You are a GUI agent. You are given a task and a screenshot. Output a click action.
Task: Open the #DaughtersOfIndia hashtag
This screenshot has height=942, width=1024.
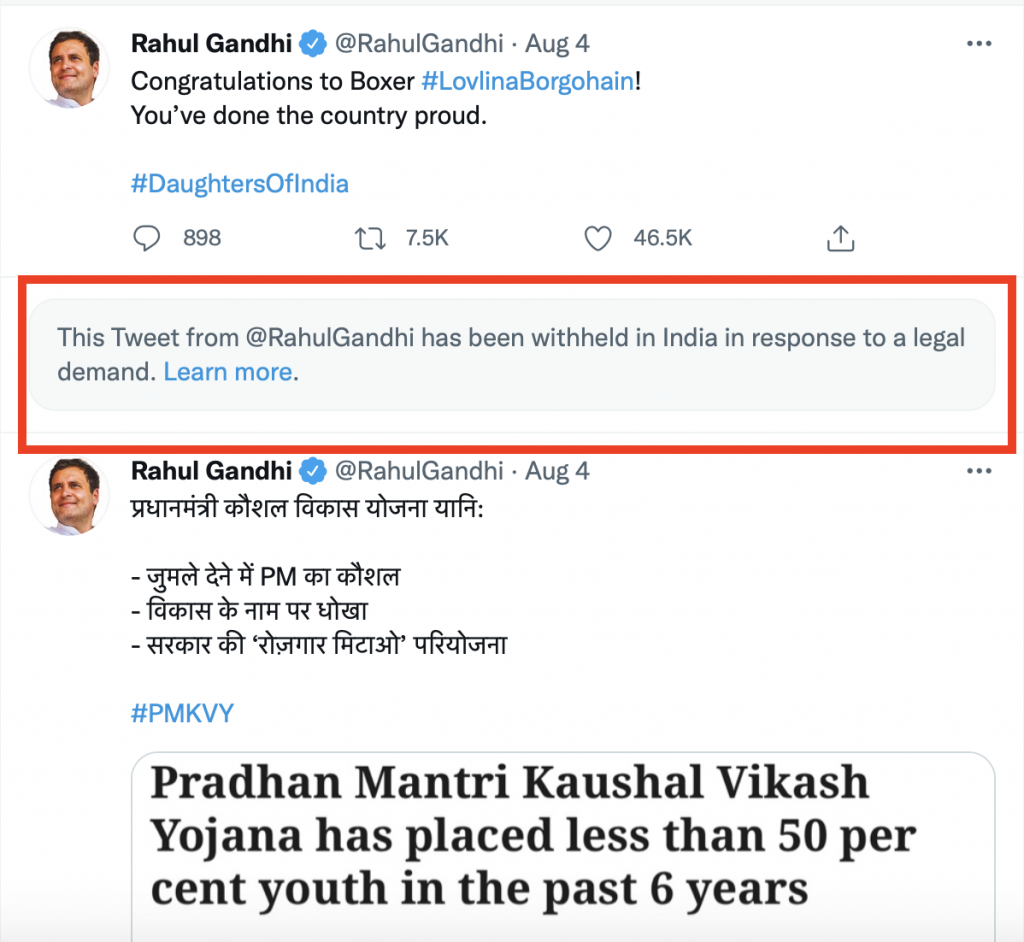pos(240,184)
